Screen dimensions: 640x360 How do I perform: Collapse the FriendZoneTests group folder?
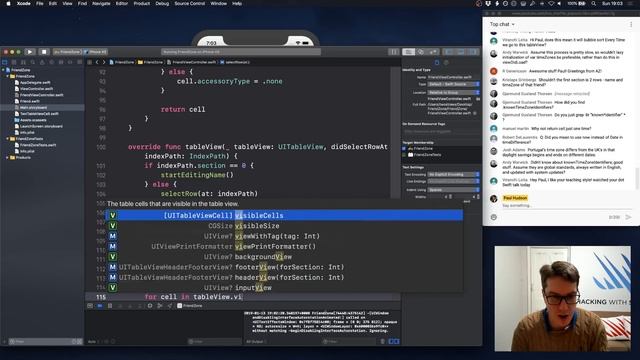7,139
